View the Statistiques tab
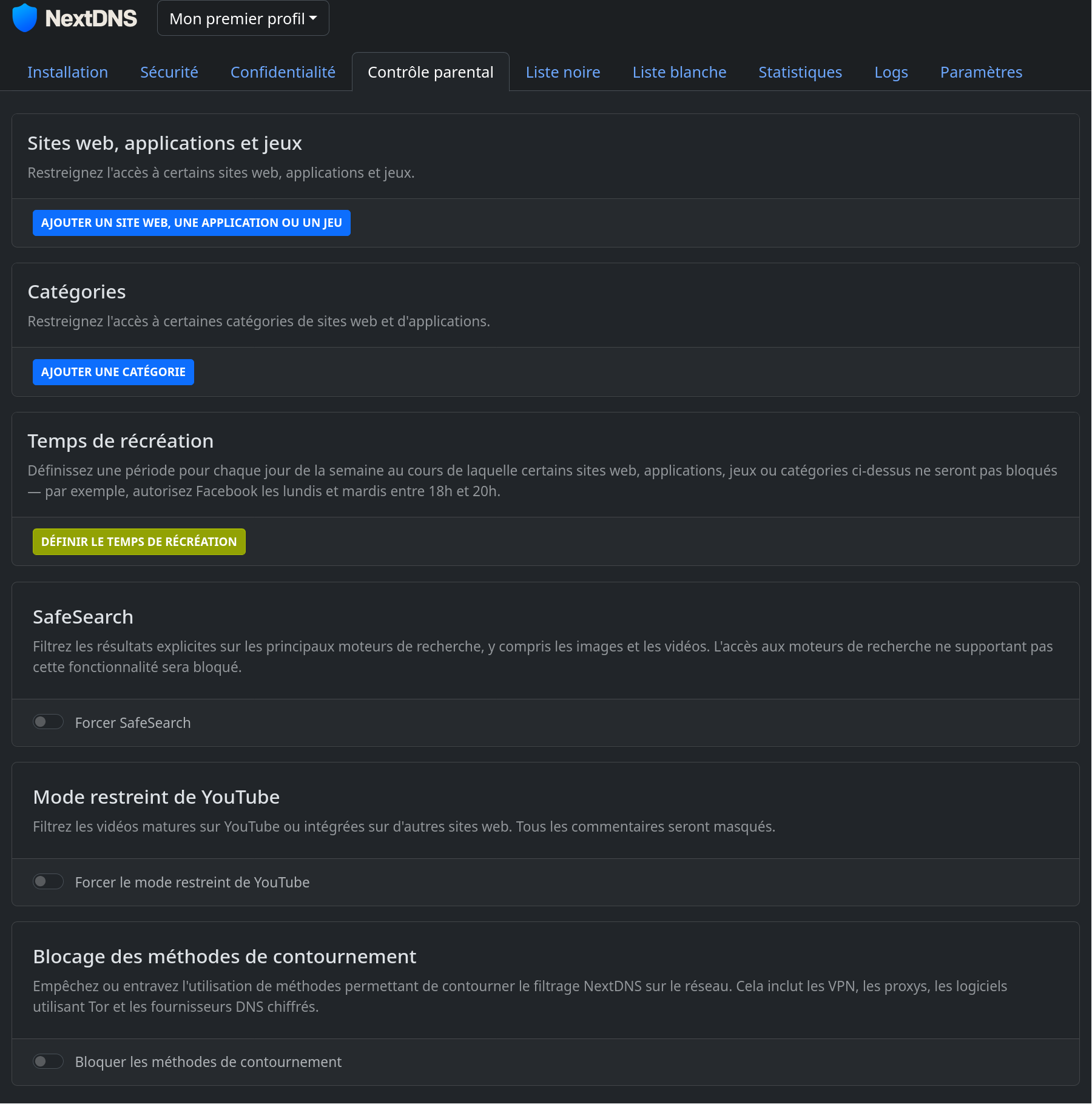Viewport: 1092px width, 1104px height. pyautogui.click(x=800, y=72)
